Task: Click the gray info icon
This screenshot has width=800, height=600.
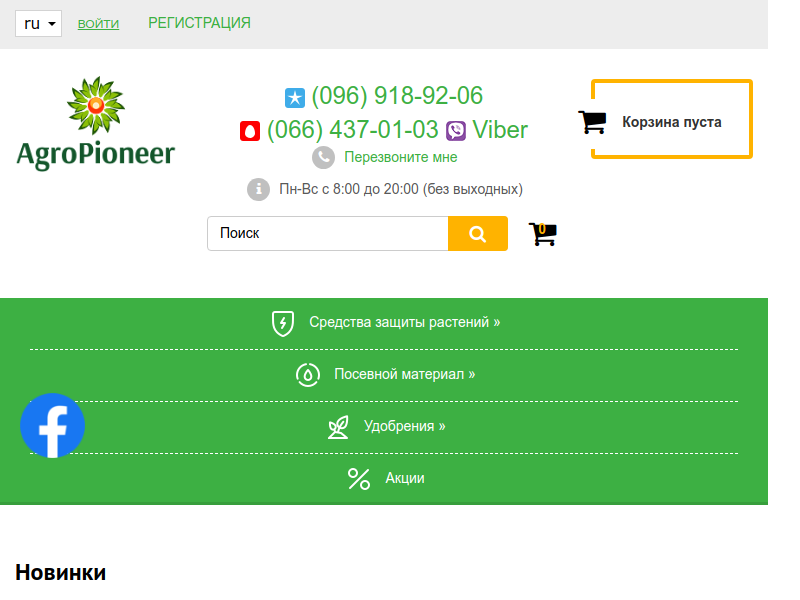Action: [259, 189]
